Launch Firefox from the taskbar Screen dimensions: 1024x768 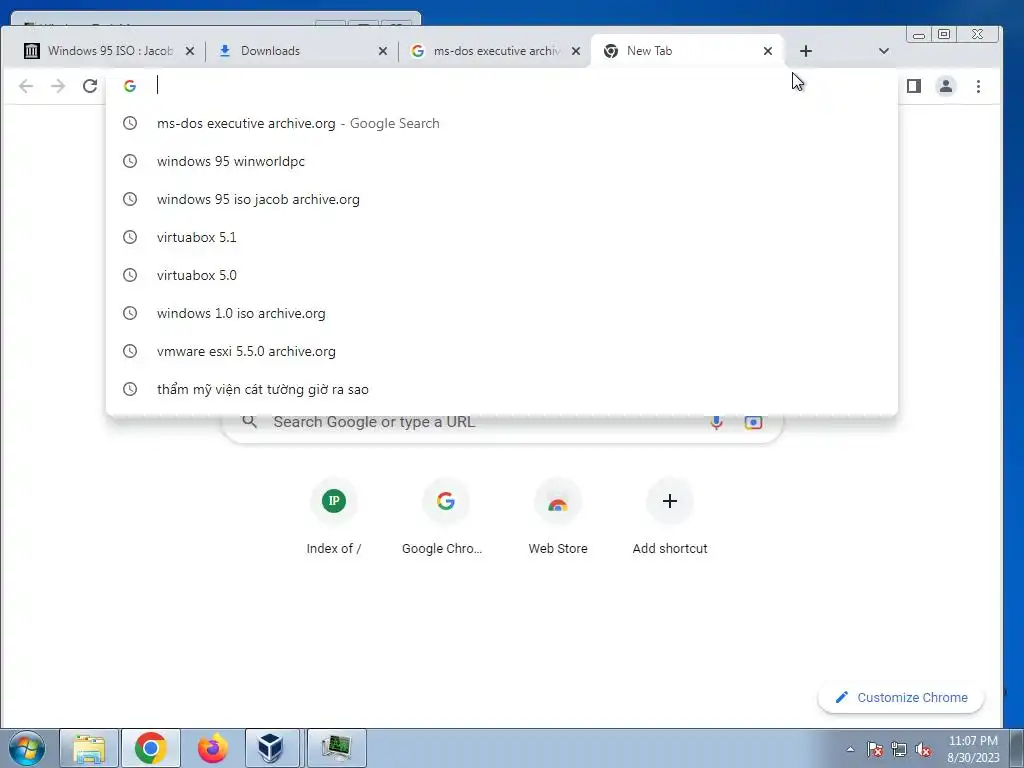click(212, 748)
